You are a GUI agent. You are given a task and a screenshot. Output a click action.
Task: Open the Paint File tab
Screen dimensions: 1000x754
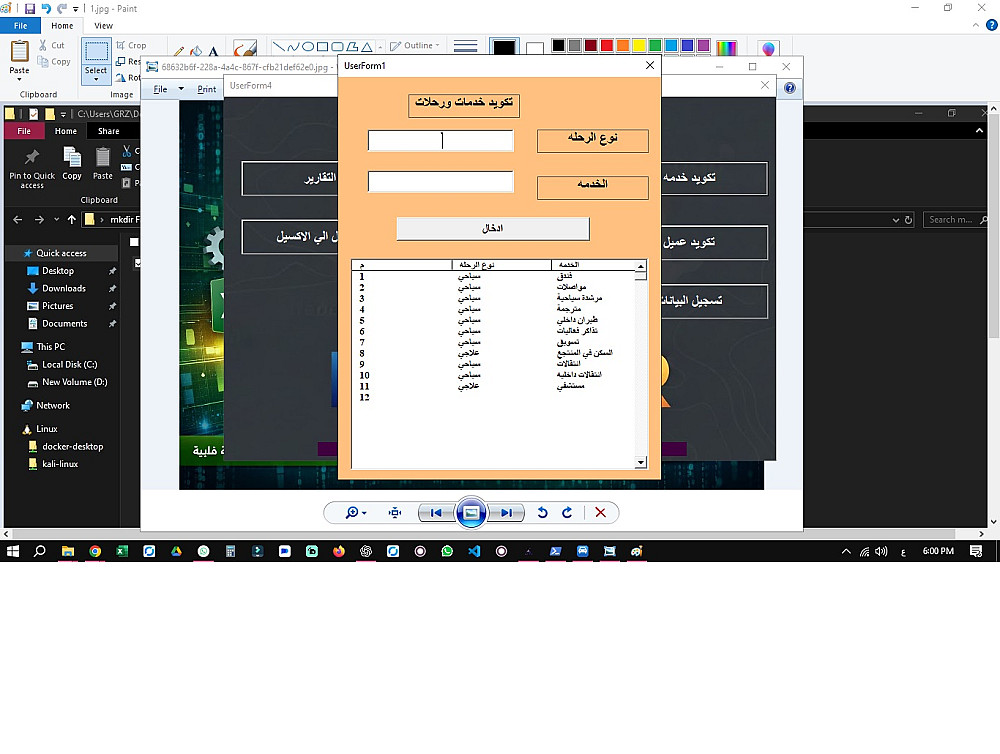pos(20,26)
